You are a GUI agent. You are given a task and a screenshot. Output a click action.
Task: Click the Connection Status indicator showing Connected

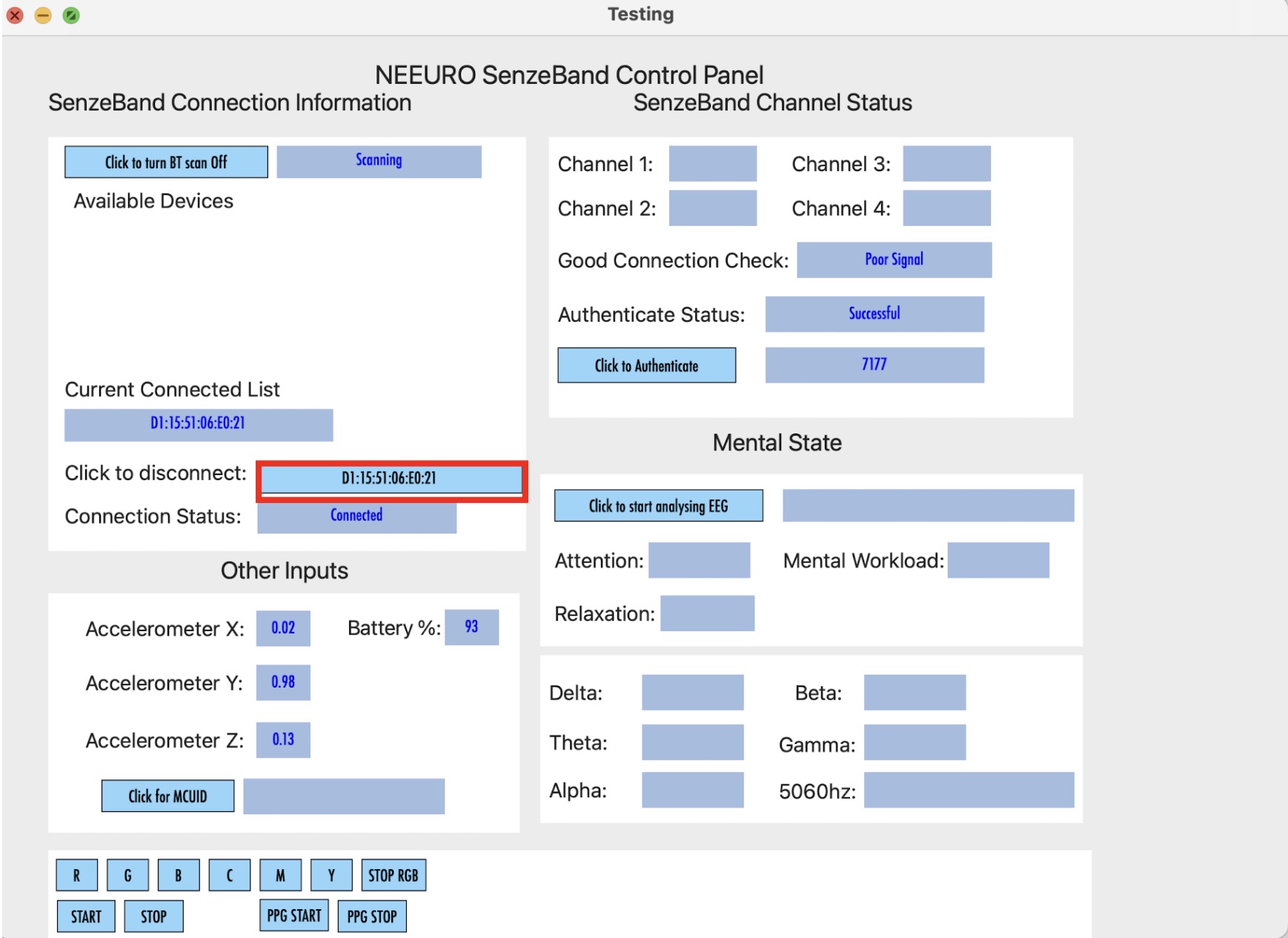click(x=356, y=516)
